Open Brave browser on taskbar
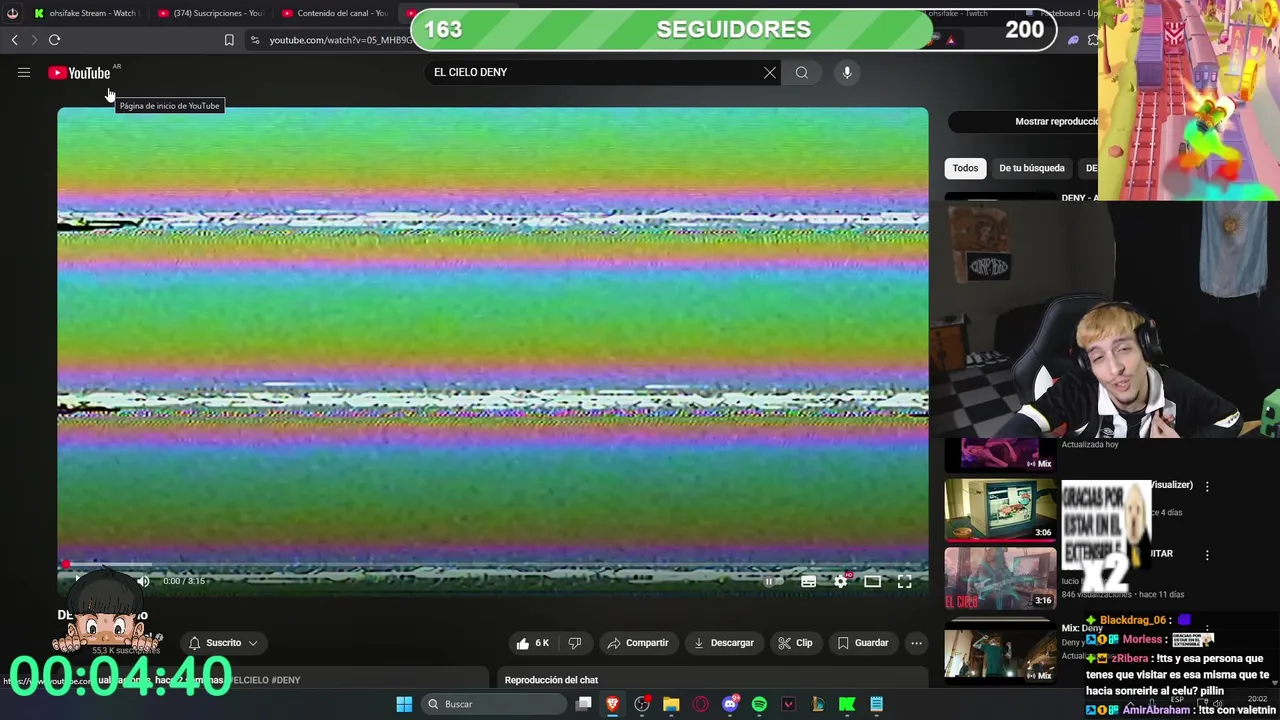The height and width of the screenshot is (720, 1280). click(613, 704)
